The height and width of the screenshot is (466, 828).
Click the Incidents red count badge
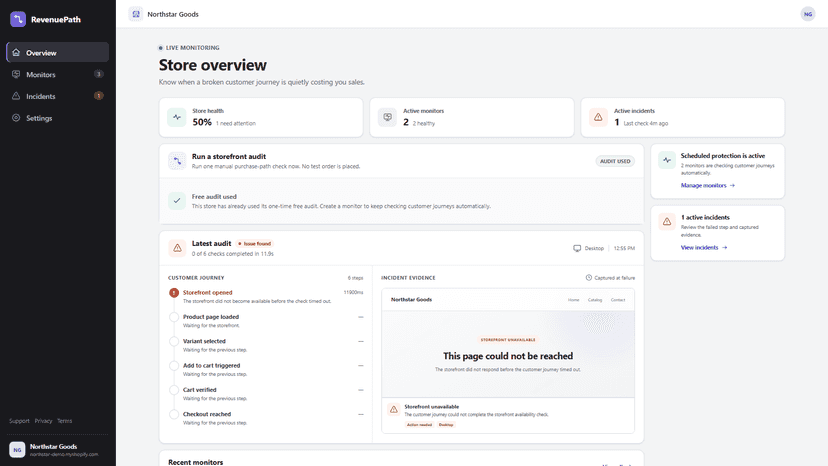point(98,96)
